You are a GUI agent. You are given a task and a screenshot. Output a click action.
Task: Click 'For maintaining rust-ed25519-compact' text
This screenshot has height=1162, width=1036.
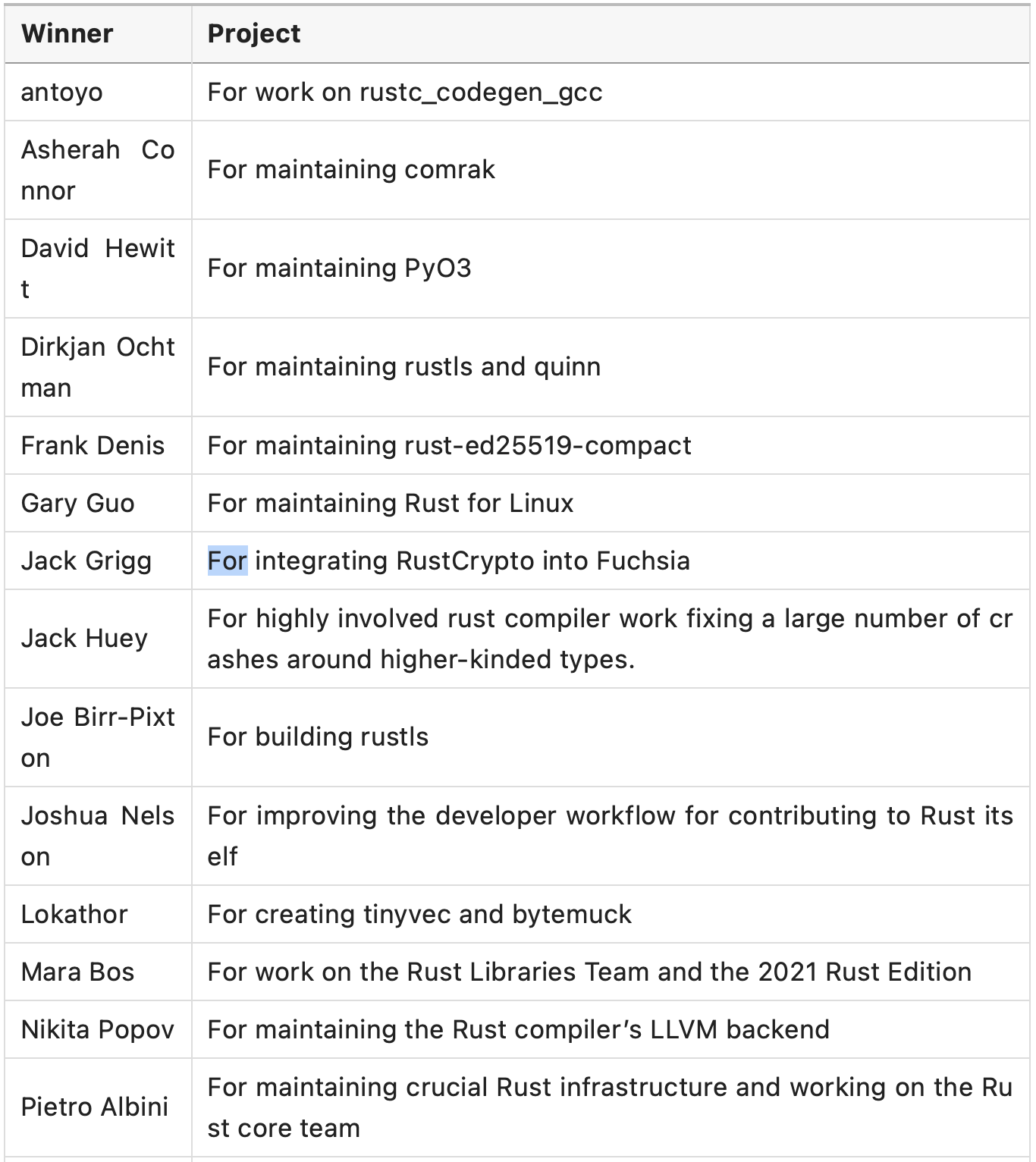449,446
